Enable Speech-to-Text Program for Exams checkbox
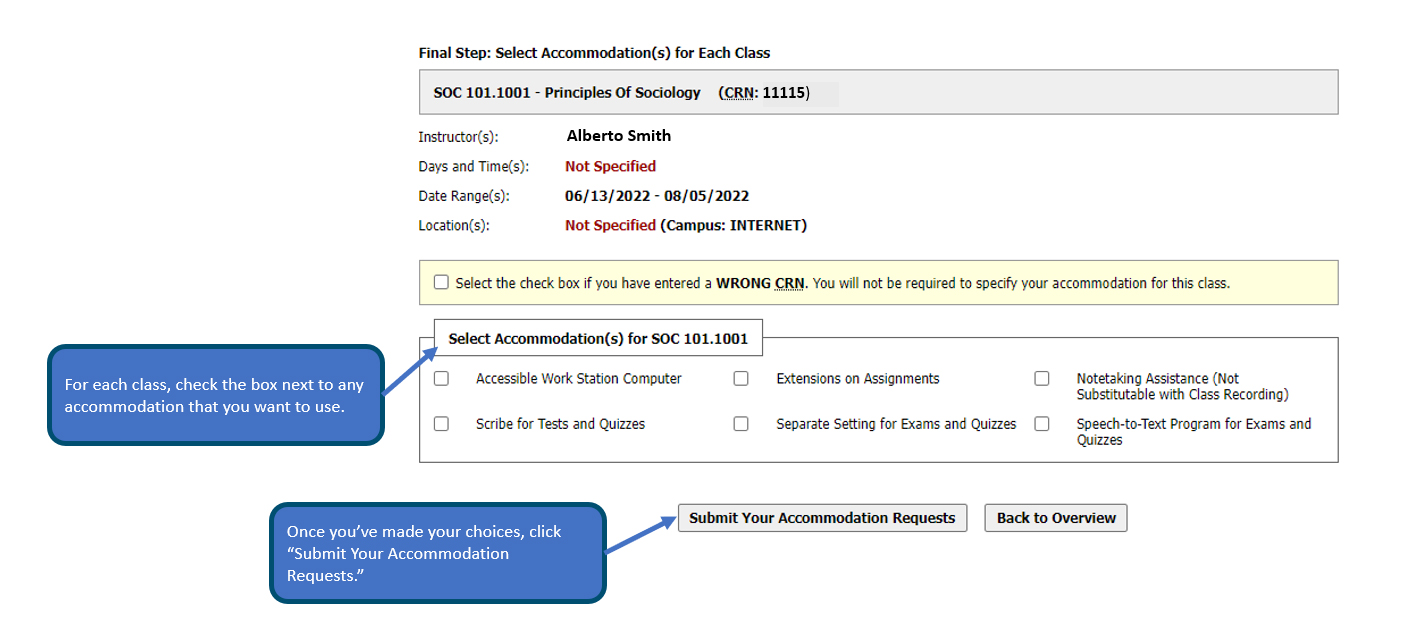Screen dimensions: 1403x621 [x=1042, y=424]
